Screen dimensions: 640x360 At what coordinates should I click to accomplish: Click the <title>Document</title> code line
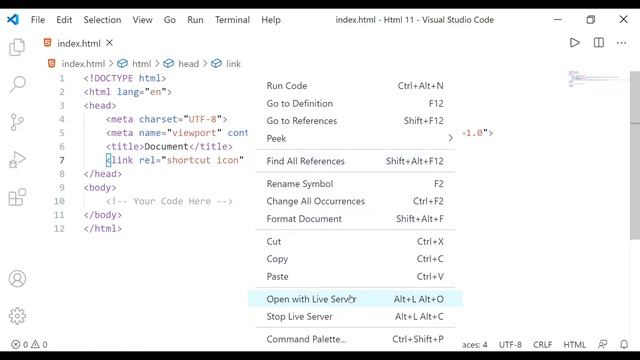169,147
